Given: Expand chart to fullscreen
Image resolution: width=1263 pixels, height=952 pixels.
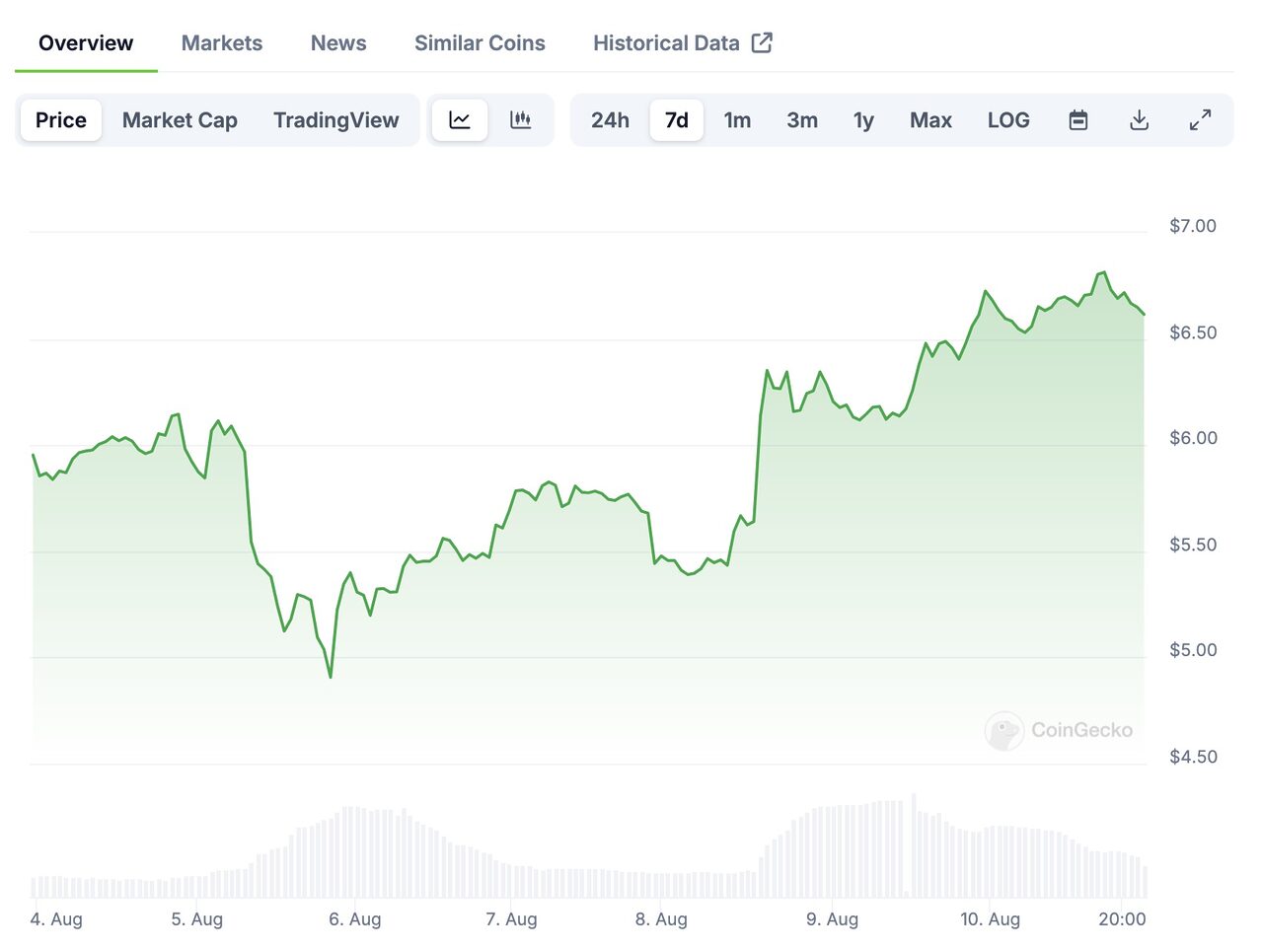Looking at the screenshot, I should coord(1200,120).
